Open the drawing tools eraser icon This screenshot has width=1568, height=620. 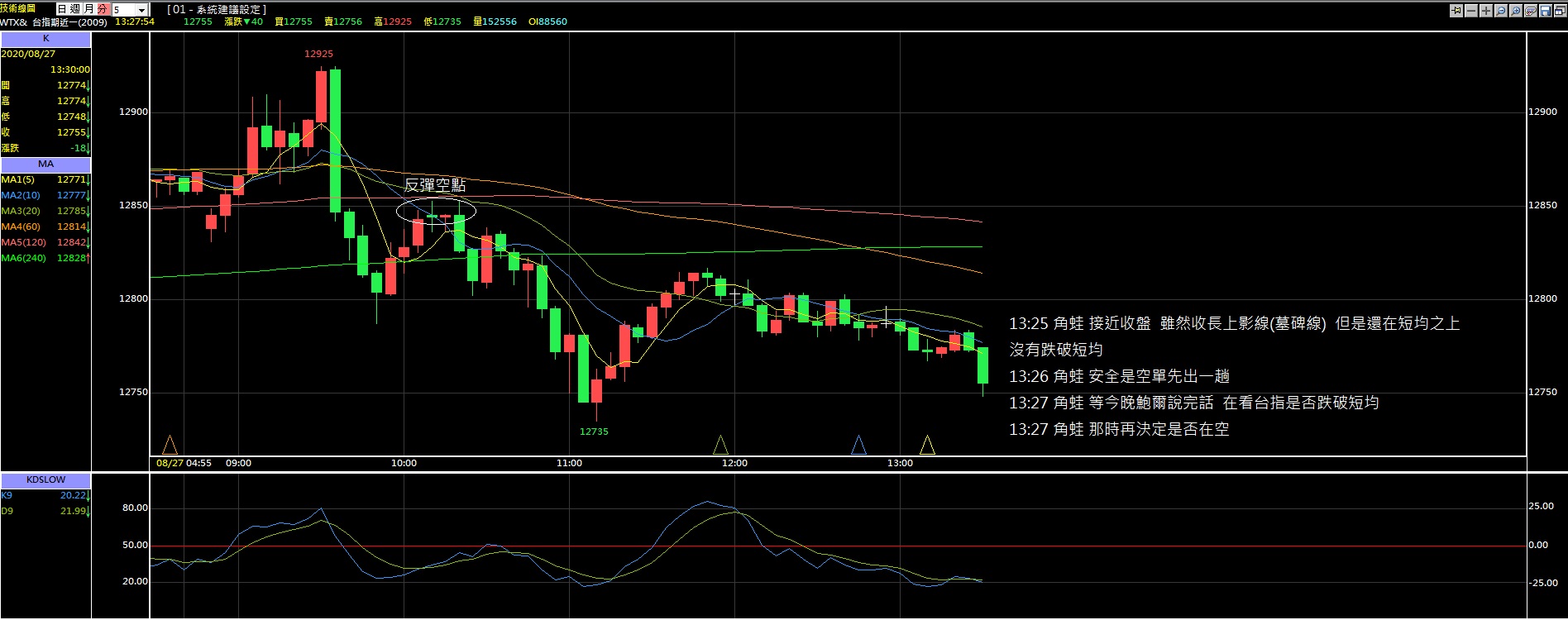tap(1531, 11)
